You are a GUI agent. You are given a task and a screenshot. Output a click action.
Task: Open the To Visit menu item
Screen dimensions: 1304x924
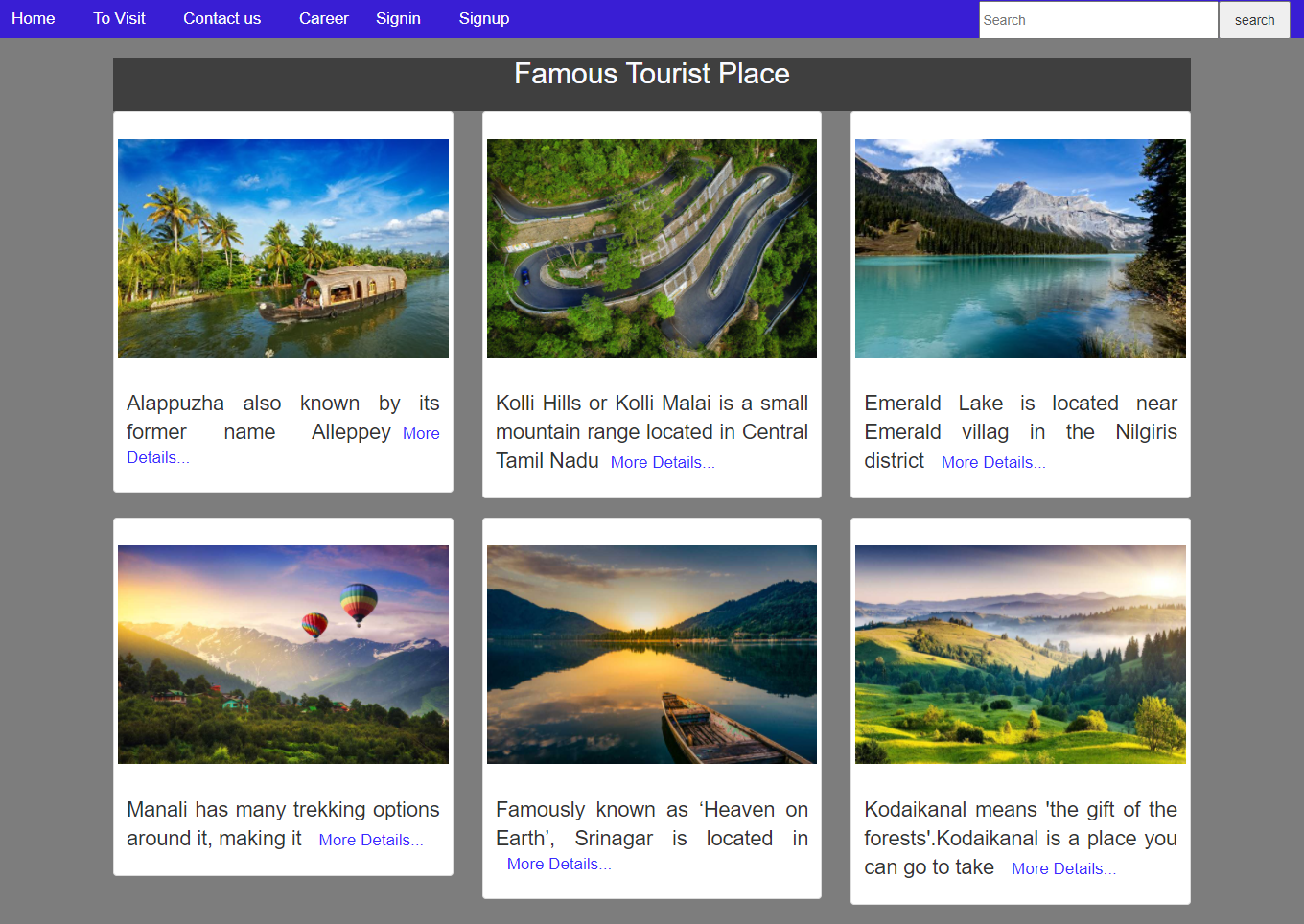[x=120, y=19]
